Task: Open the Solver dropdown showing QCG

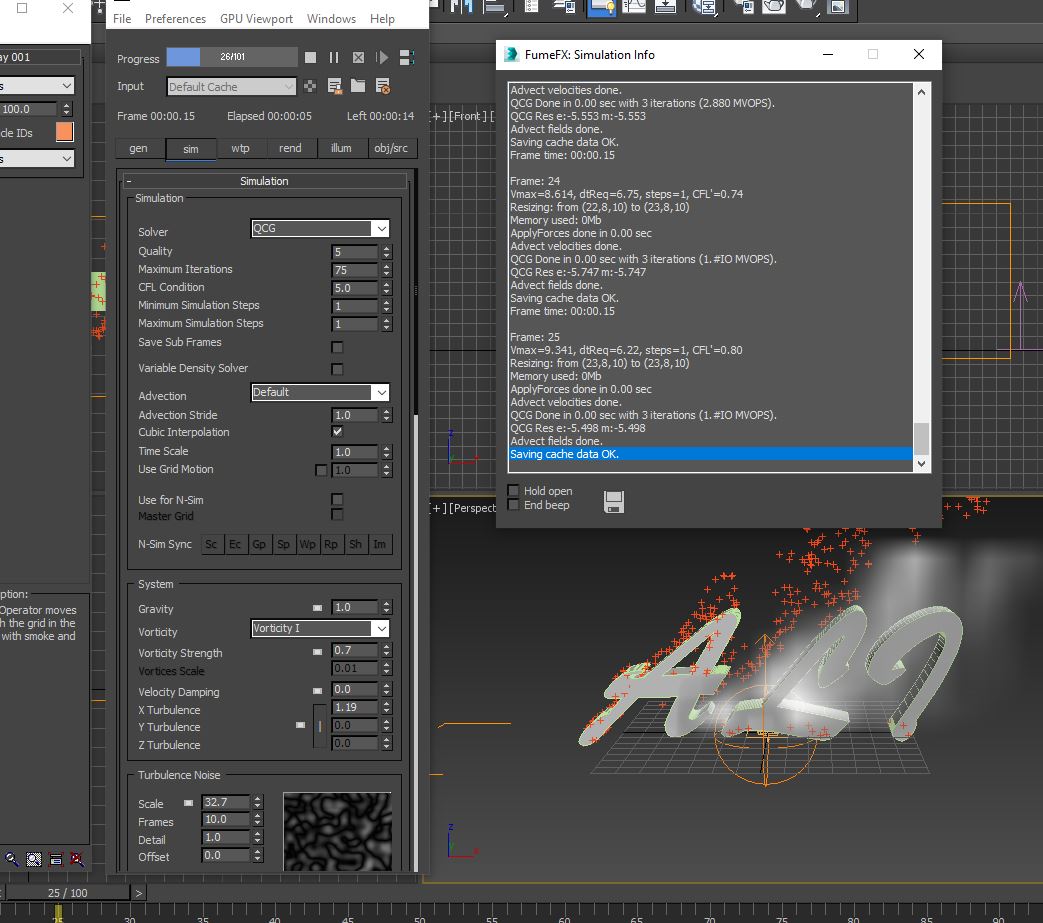Action: coord(320,228)
